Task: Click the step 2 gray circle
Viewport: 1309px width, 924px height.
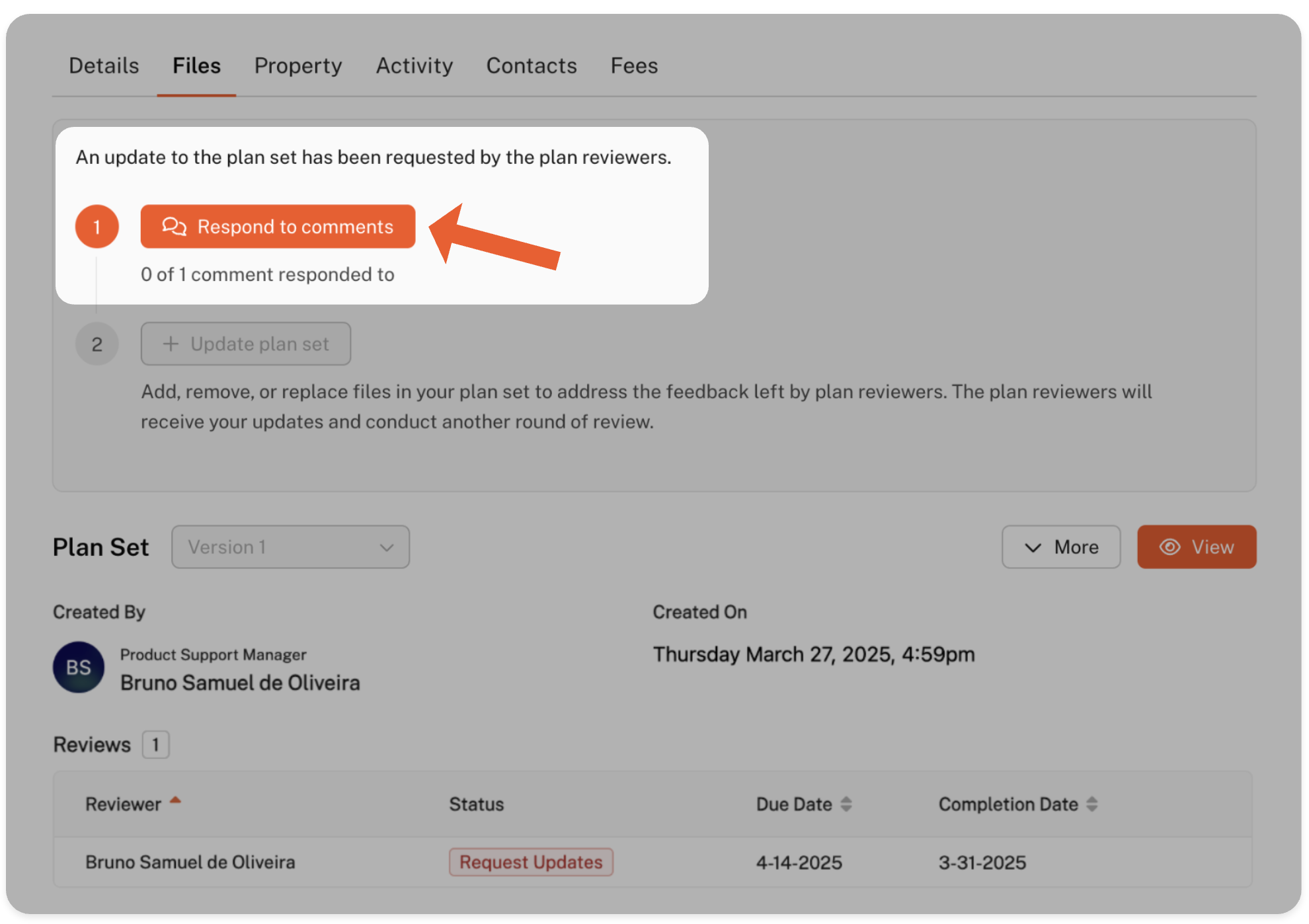Action: pyautogui.click(x=97, y=344)
